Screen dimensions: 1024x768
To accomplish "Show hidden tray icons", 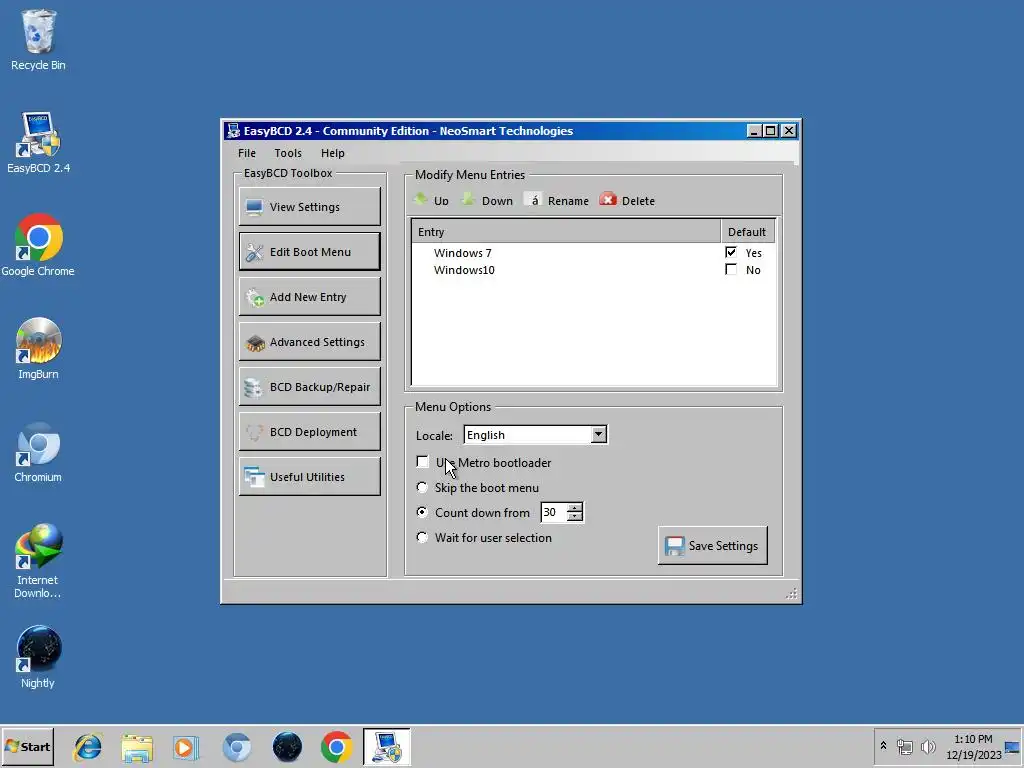I will 883,746.
